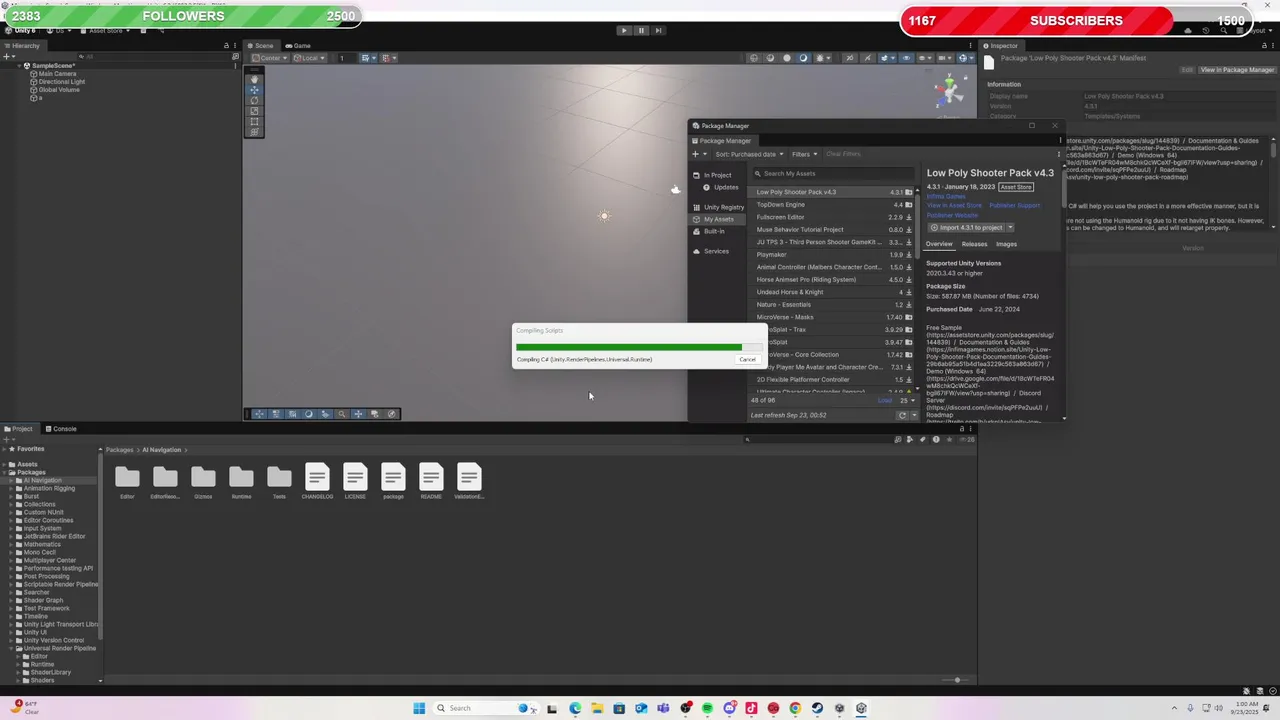The height and width of the screenshot is (720, 1280).
Task: Open the Images tab
Action: click(1006, 244)
